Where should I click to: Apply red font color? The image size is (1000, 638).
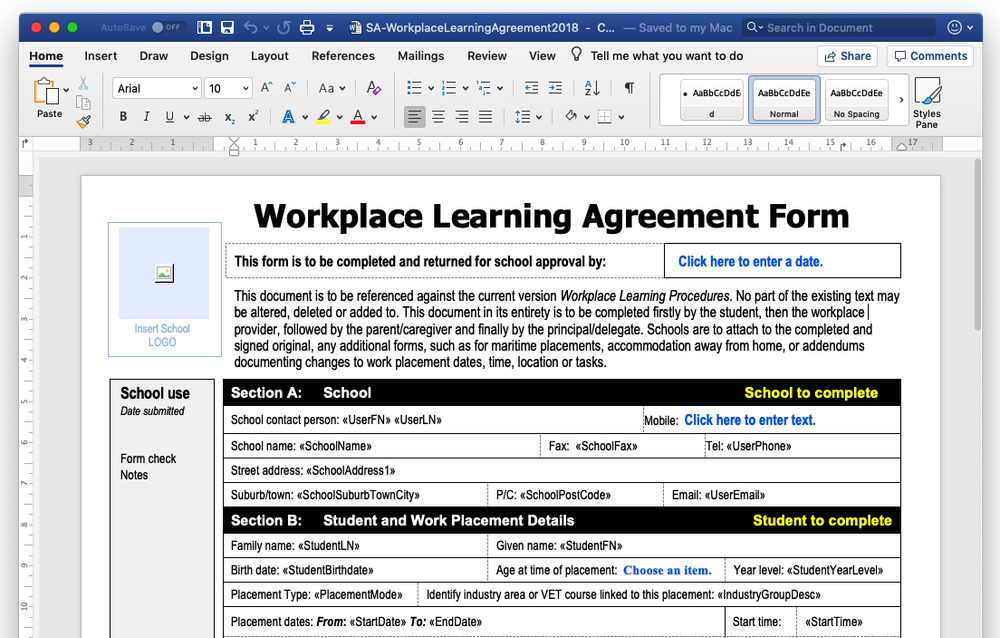[x=358, y=117]
